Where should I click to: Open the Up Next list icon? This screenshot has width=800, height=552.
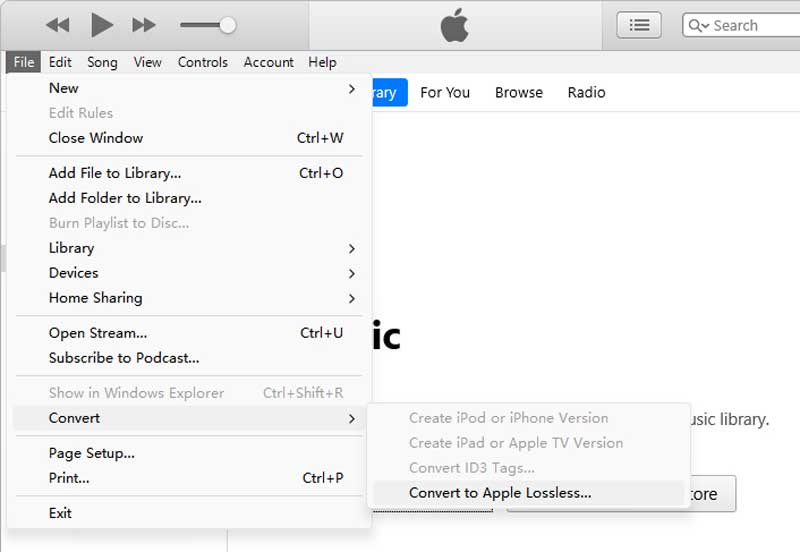click(x=639, y=25)
